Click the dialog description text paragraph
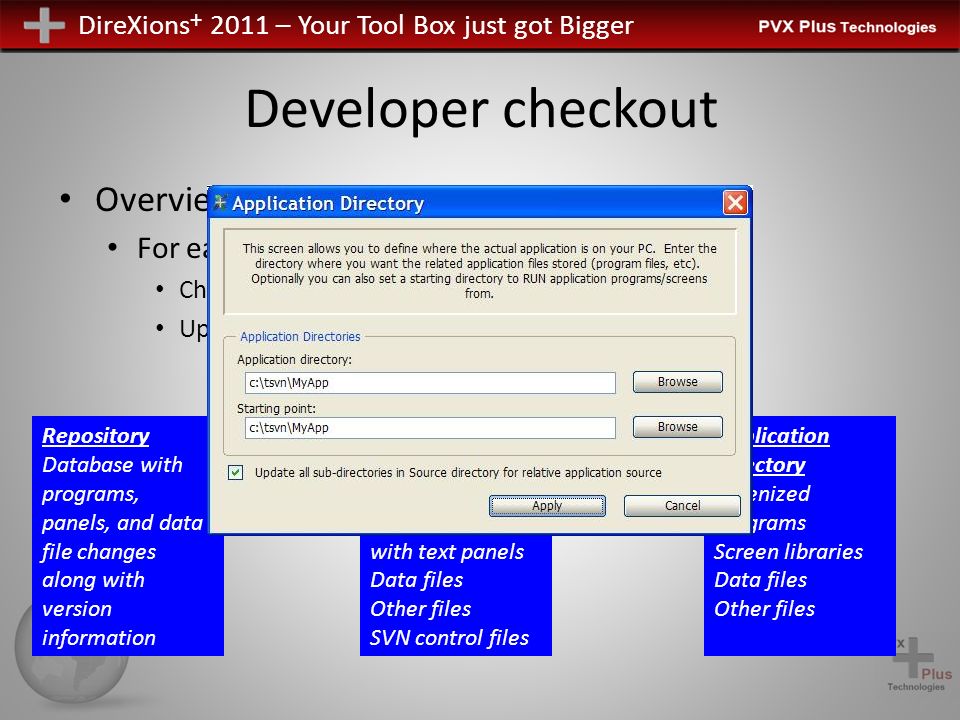The height and width of the screenshot is (720, 960). [479, 271]
